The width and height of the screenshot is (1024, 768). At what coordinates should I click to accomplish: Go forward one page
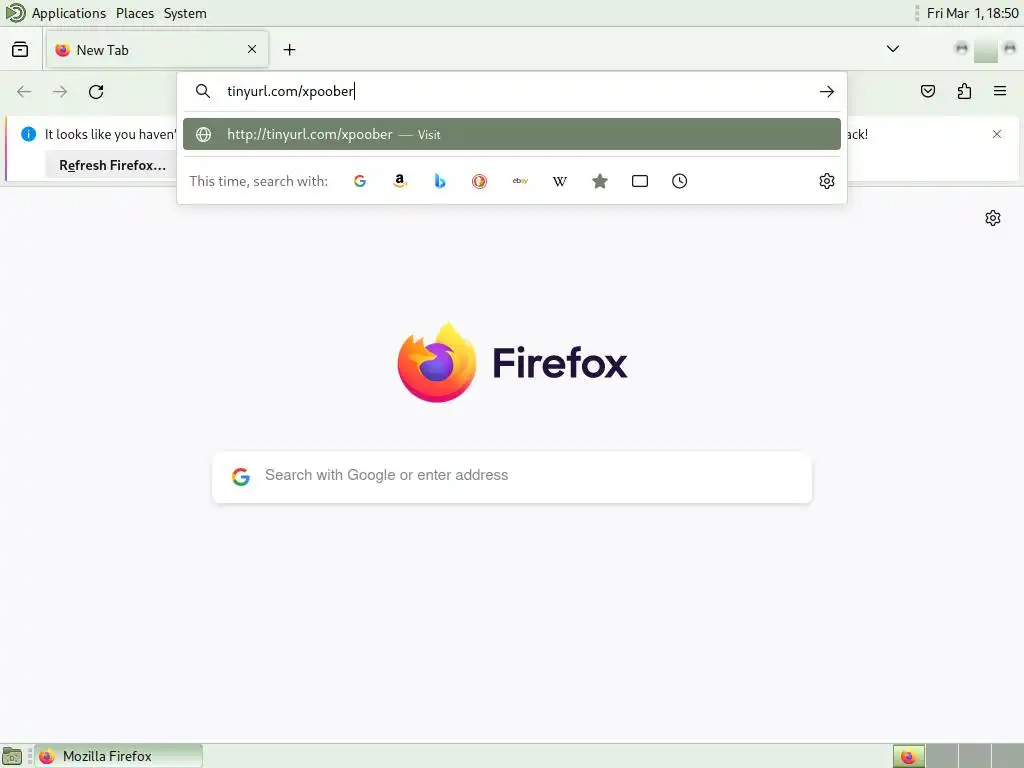pyautogui.click(x=60, y=91)
